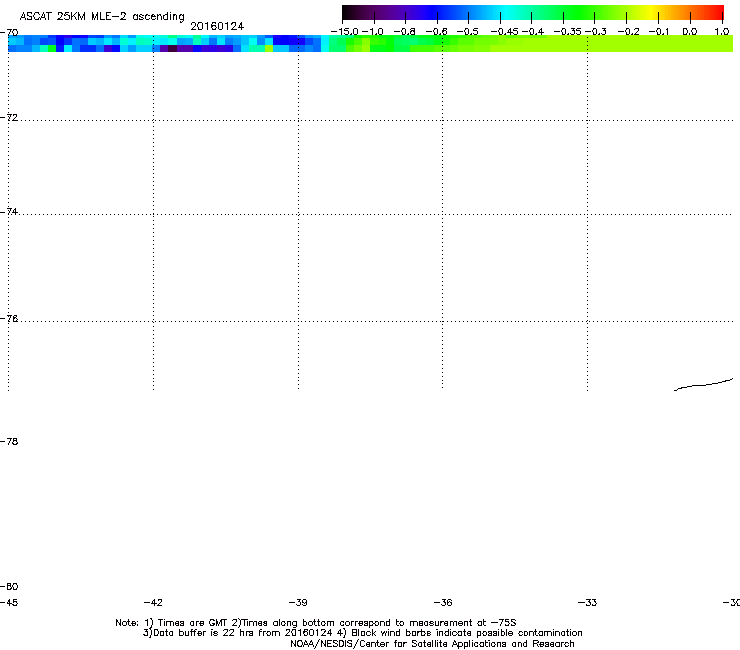Click the -36 longitude axis label
Screen dimensions: 740x650
[x=443, y=603]
